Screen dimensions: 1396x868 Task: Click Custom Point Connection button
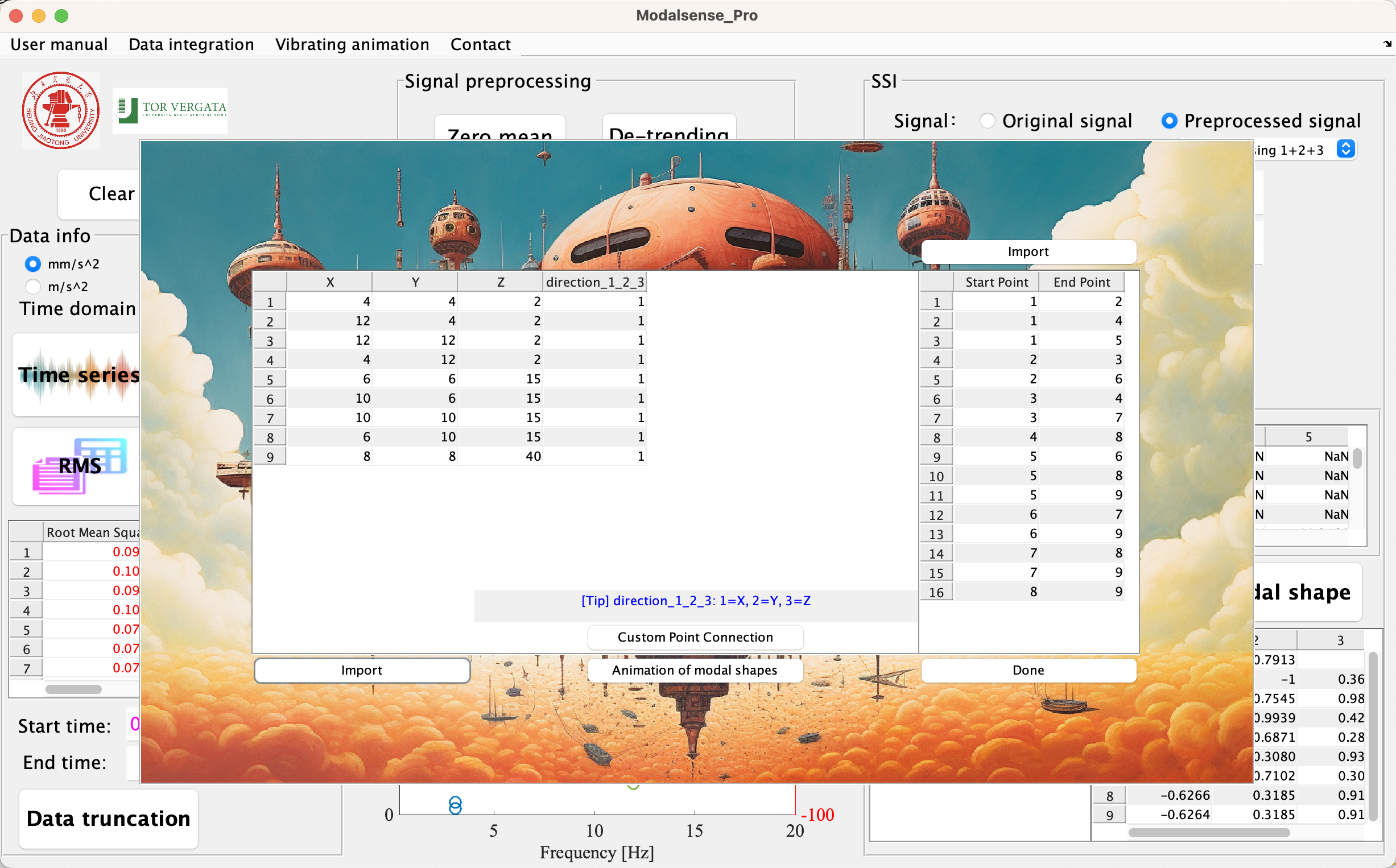coord(695,637)
